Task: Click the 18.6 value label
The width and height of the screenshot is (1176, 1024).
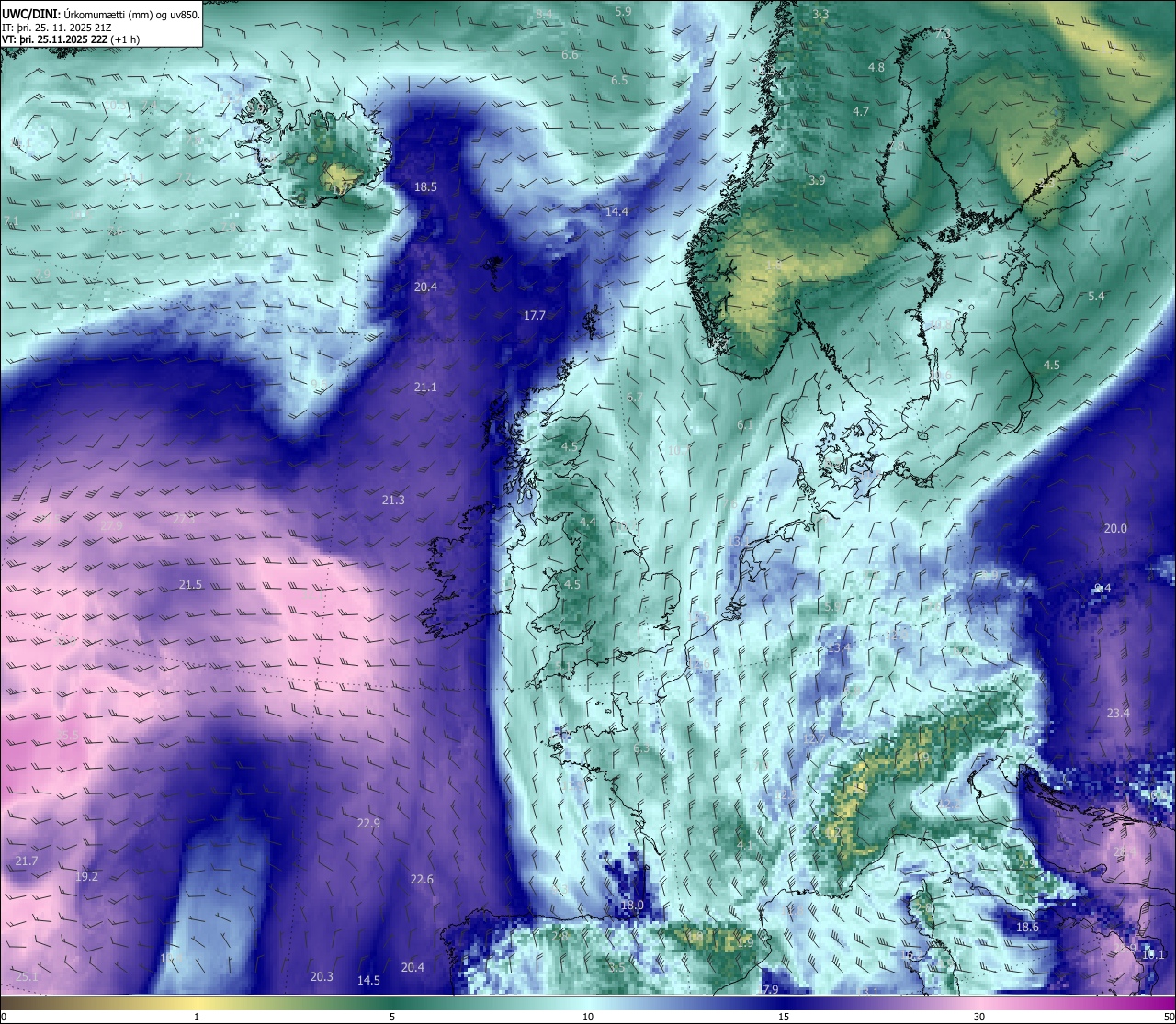Action: coord(1027,927)
